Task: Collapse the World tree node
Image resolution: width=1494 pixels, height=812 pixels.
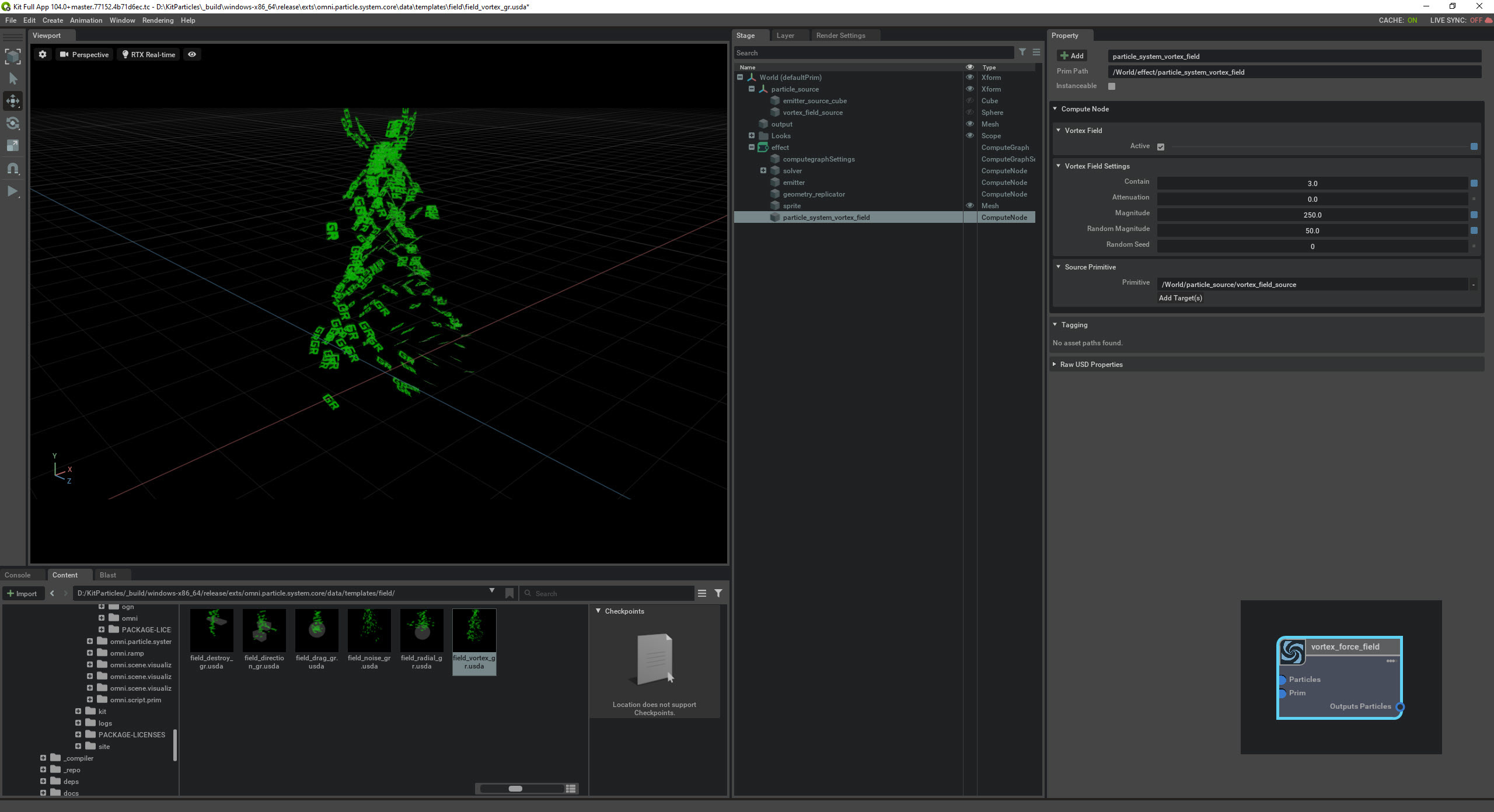Action: point(740,77)
